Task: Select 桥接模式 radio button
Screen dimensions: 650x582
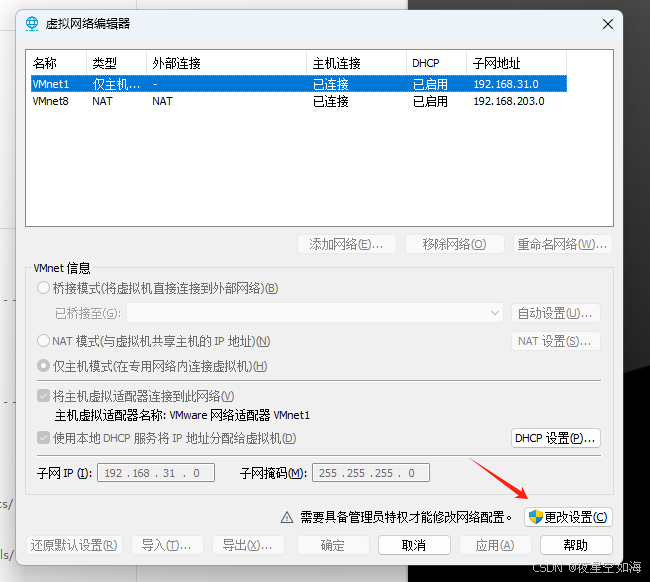Action: (x=43, y=288)
